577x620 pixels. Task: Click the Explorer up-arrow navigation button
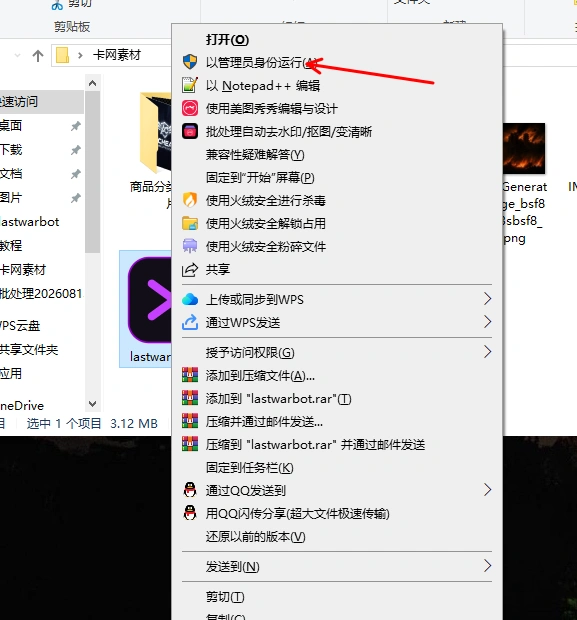pyautogui.click(x=38, y=55)
